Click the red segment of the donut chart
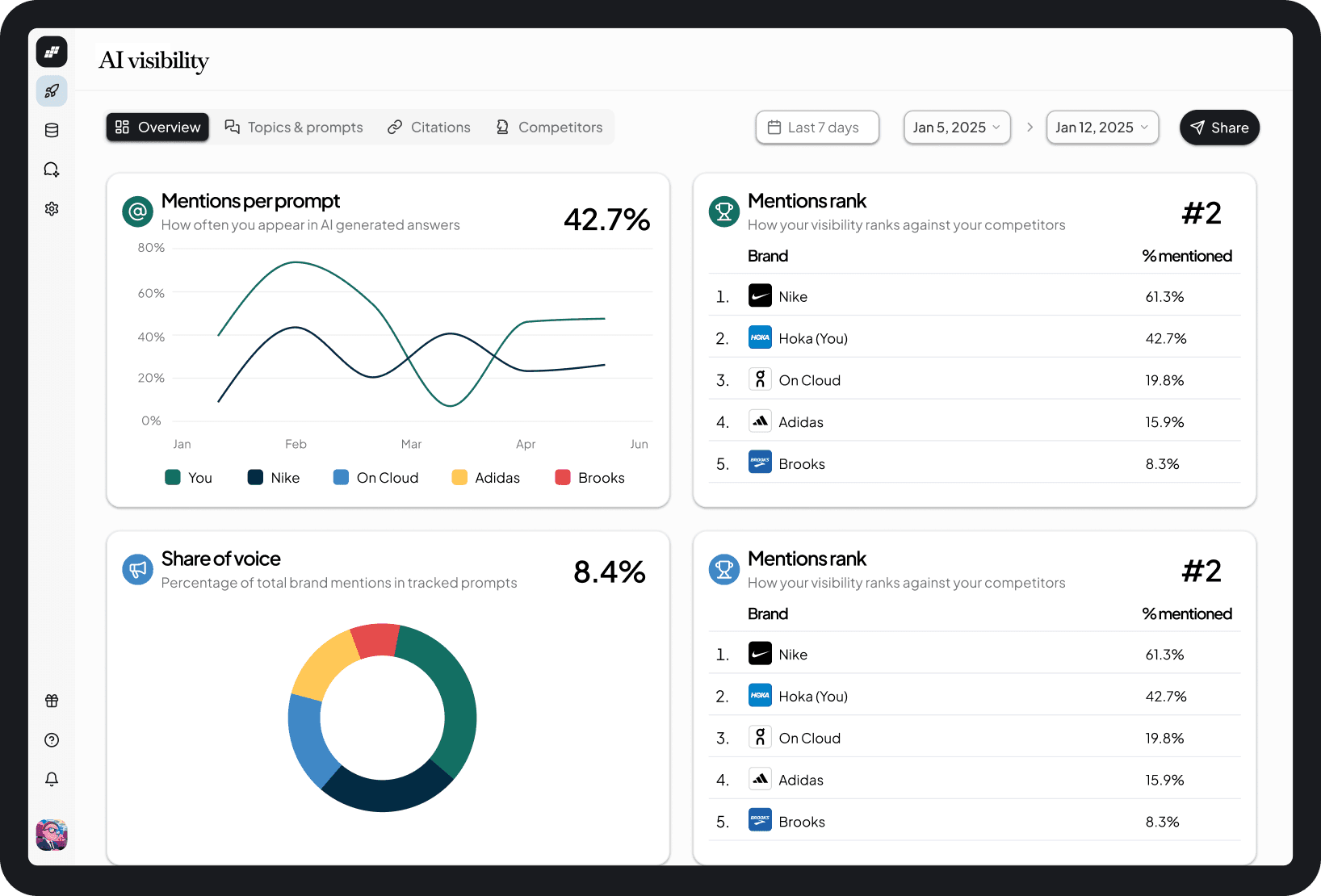Viewport: 1321px width, 896px height. (x=376, y=639)
